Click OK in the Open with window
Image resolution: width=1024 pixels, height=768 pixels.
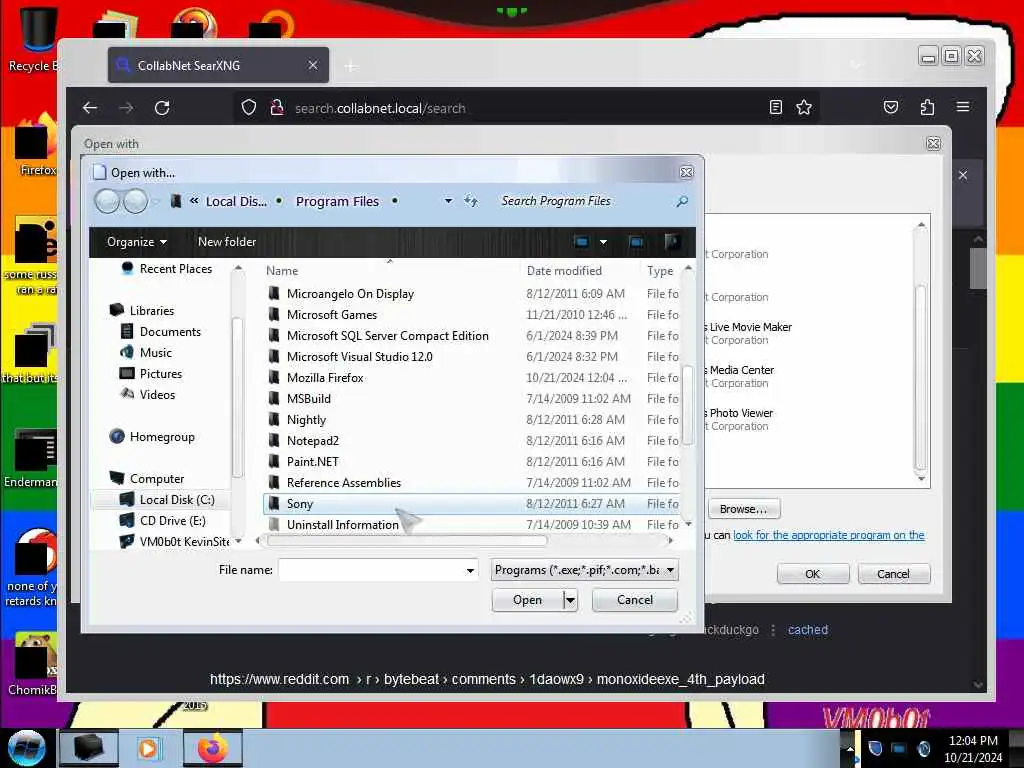pyautogui.click(x=812, y=573)
